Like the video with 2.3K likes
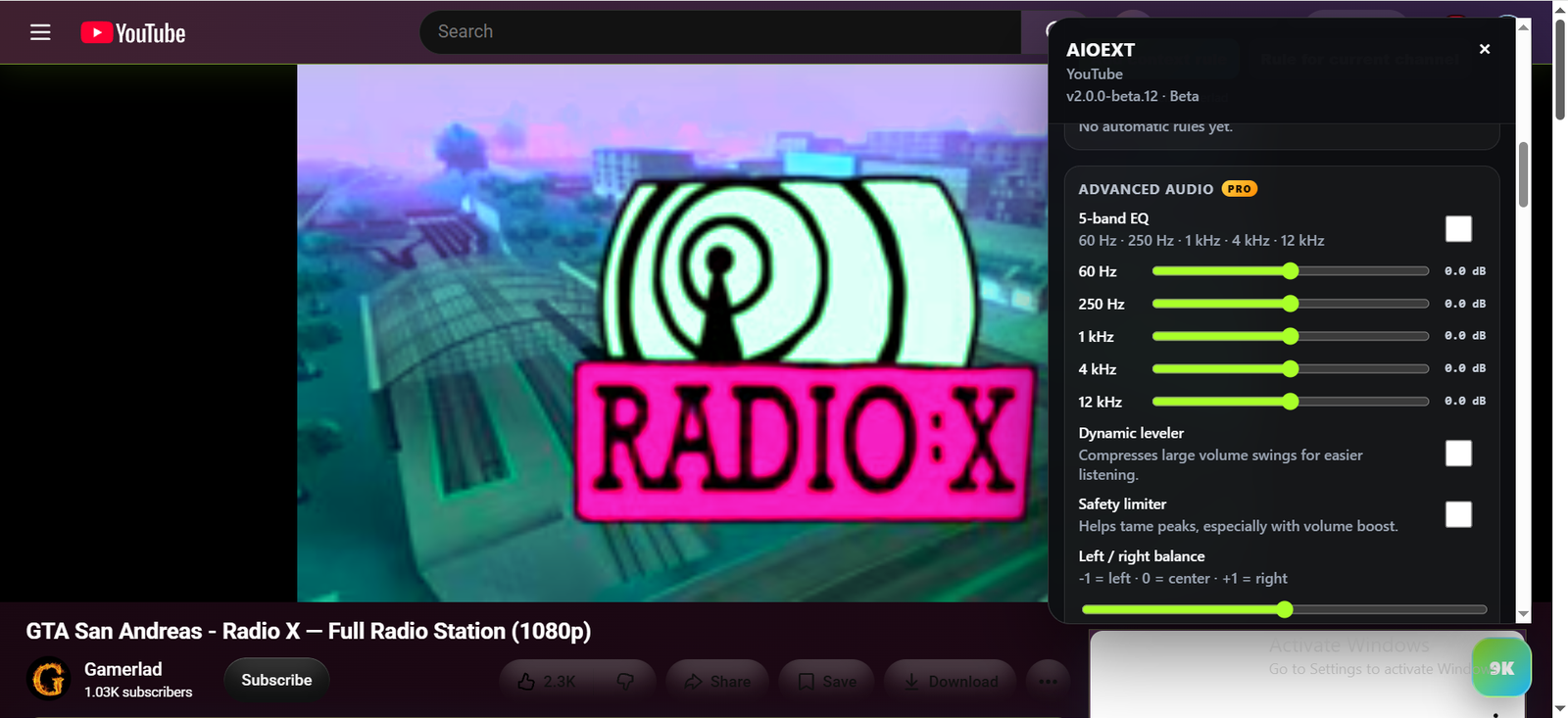 [547, 681]
